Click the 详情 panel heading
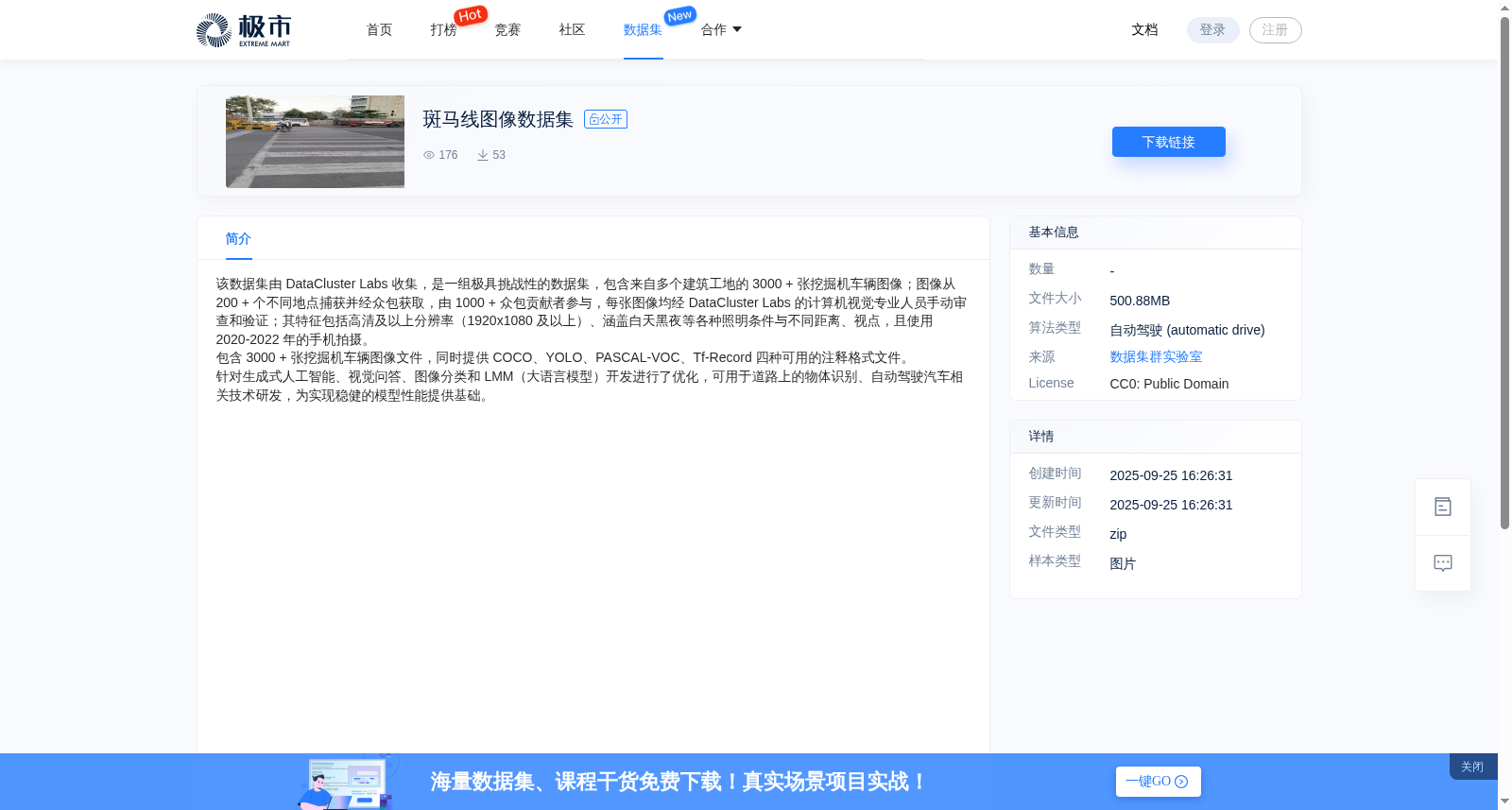 1041,437
